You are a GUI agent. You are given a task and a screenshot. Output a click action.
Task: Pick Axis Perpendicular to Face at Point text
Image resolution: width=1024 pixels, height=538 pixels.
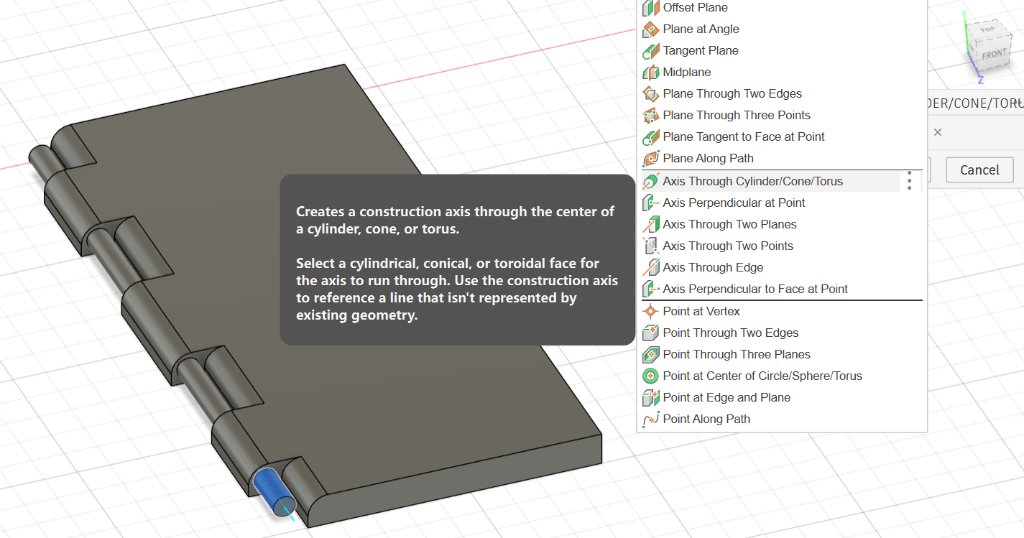tap(756, 289)
